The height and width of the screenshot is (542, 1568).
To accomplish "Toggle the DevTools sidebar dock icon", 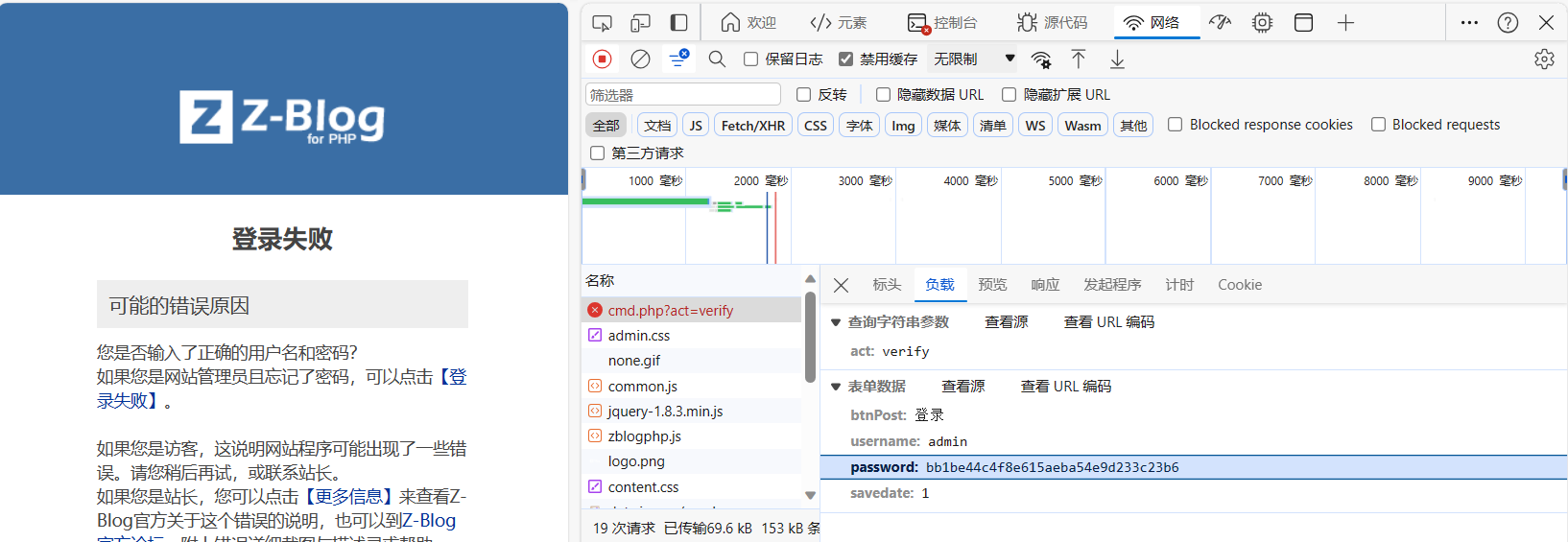I will click(x=678, y=22).
